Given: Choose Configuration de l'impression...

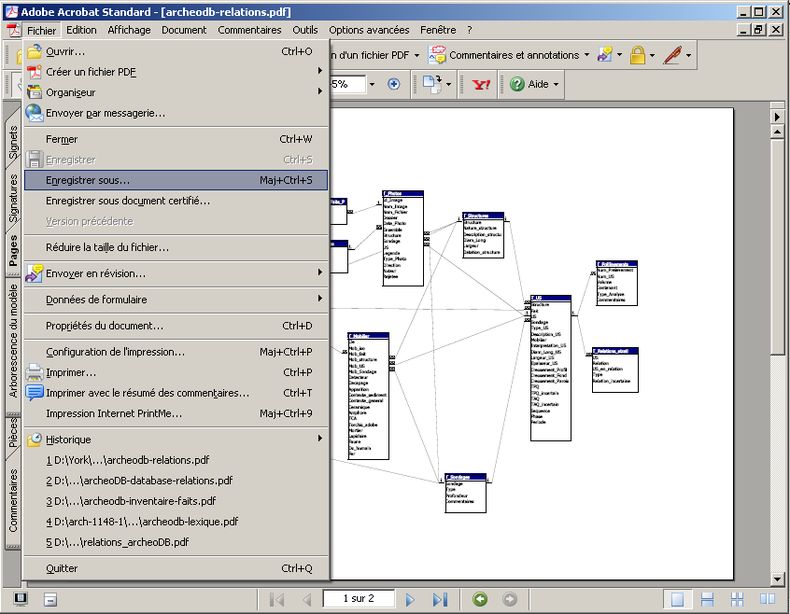Looking at the screenshot, I should click(x=176, y=352).
